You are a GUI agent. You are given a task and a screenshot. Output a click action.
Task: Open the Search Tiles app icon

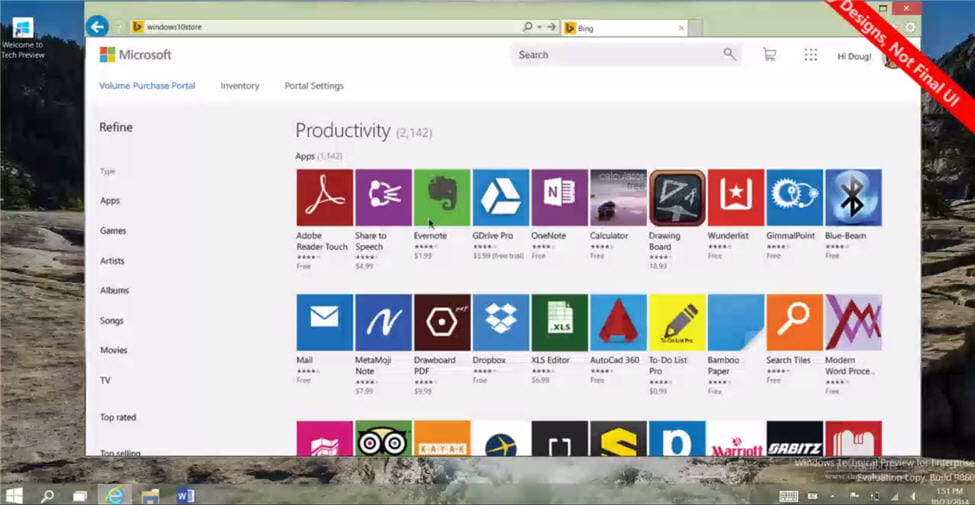pyautogui.click(x=795, y=322)
